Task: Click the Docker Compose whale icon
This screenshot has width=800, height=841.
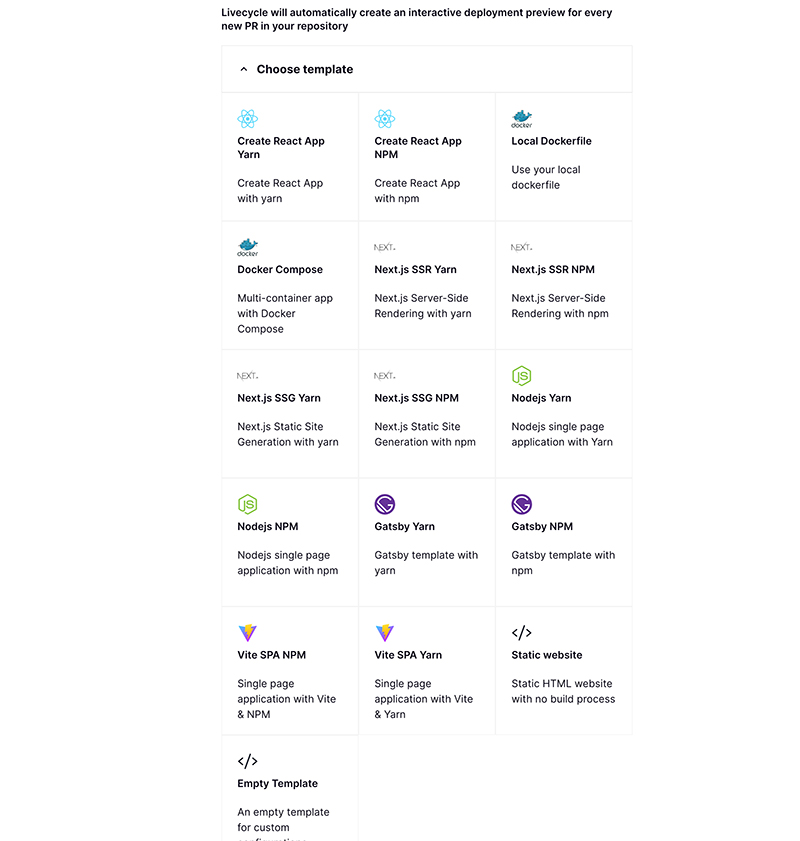Action: [x=248, y=245]
